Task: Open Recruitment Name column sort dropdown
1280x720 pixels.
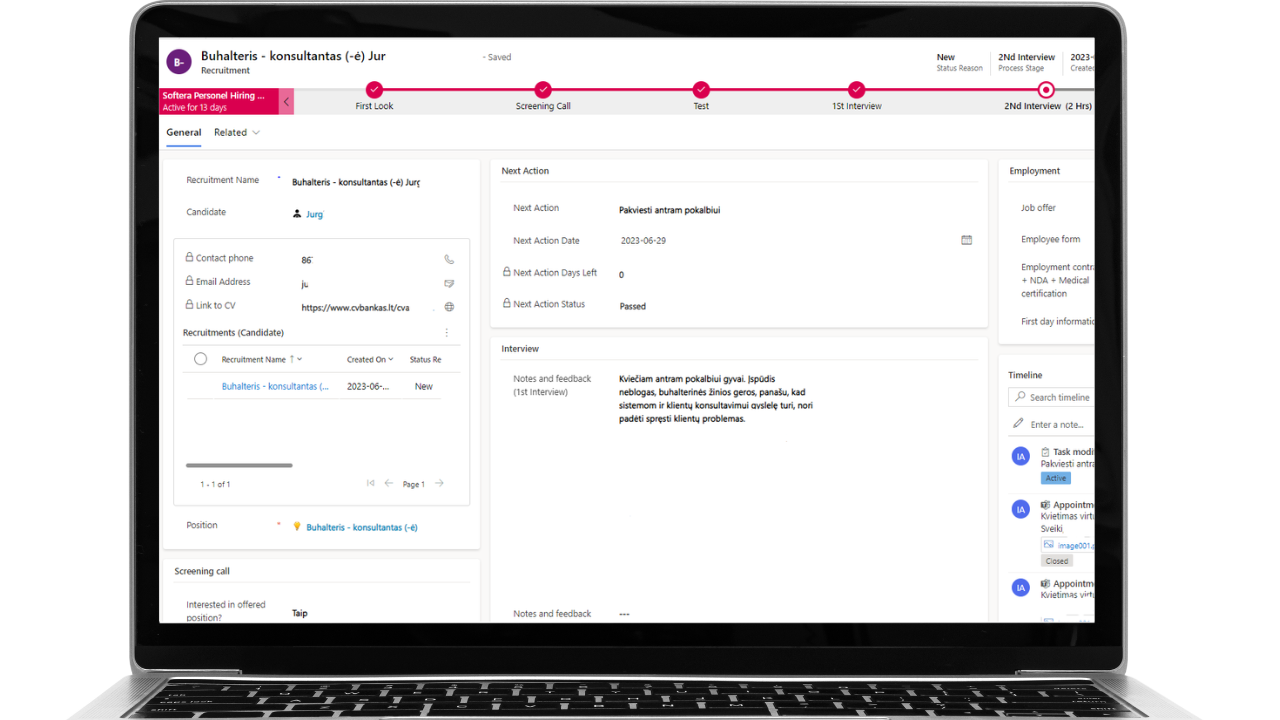Action: click(299, 359)
